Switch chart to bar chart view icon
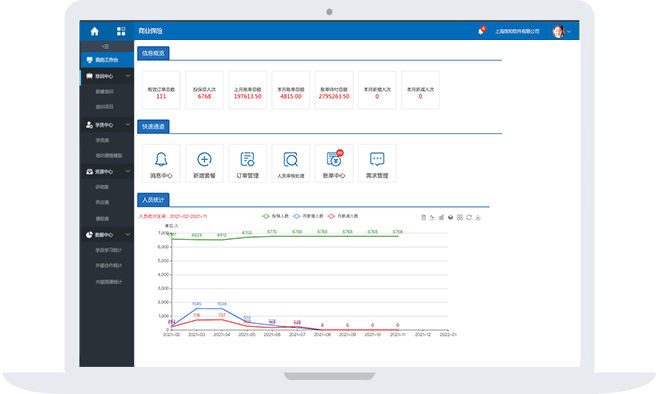Viewport: 660px width, 394px height. click(441, 217)
